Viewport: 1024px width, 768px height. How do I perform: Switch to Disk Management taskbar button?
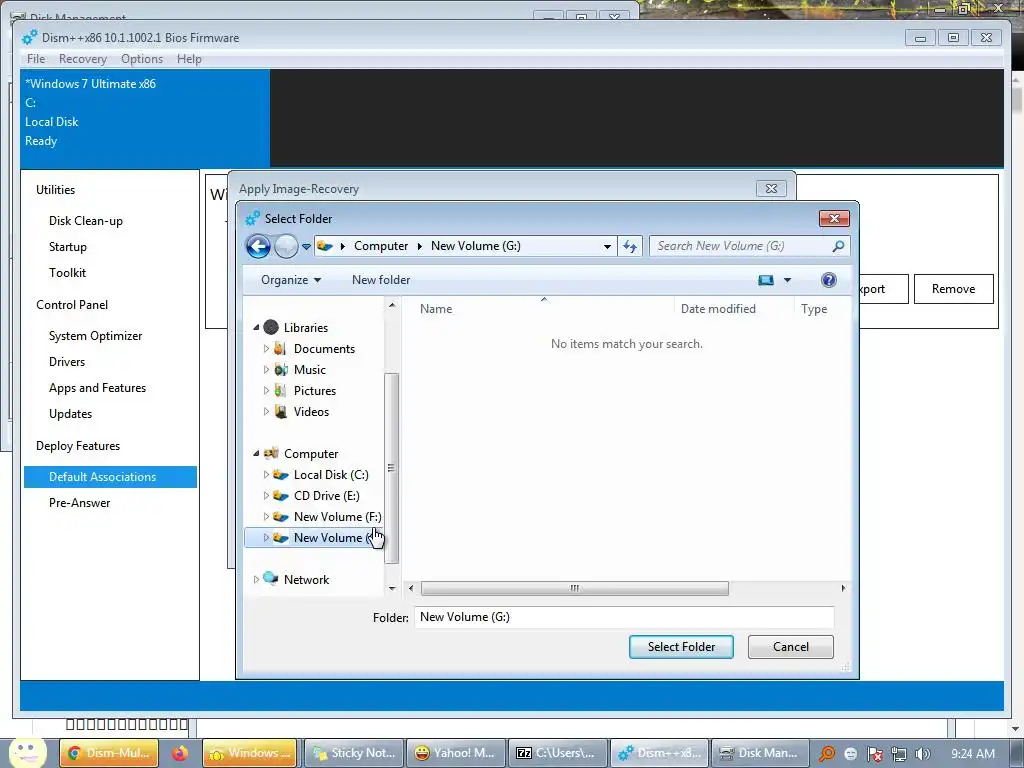click(x=760, y=753)
